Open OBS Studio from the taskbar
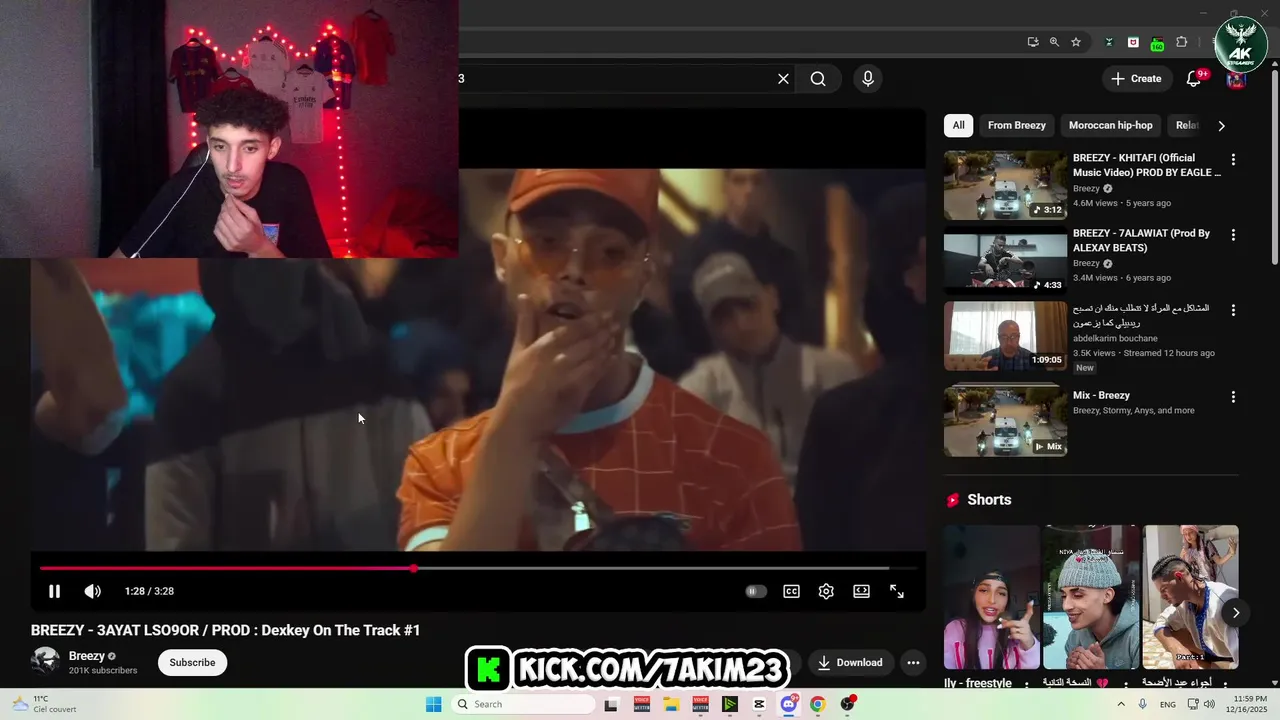 [848, 704]
